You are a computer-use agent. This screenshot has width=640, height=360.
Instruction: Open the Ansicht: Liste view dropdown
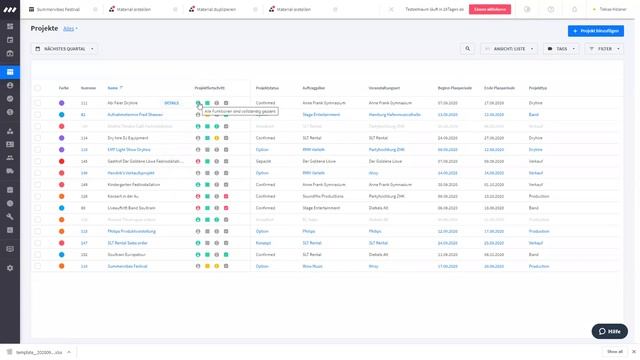(x=509, y=49)
